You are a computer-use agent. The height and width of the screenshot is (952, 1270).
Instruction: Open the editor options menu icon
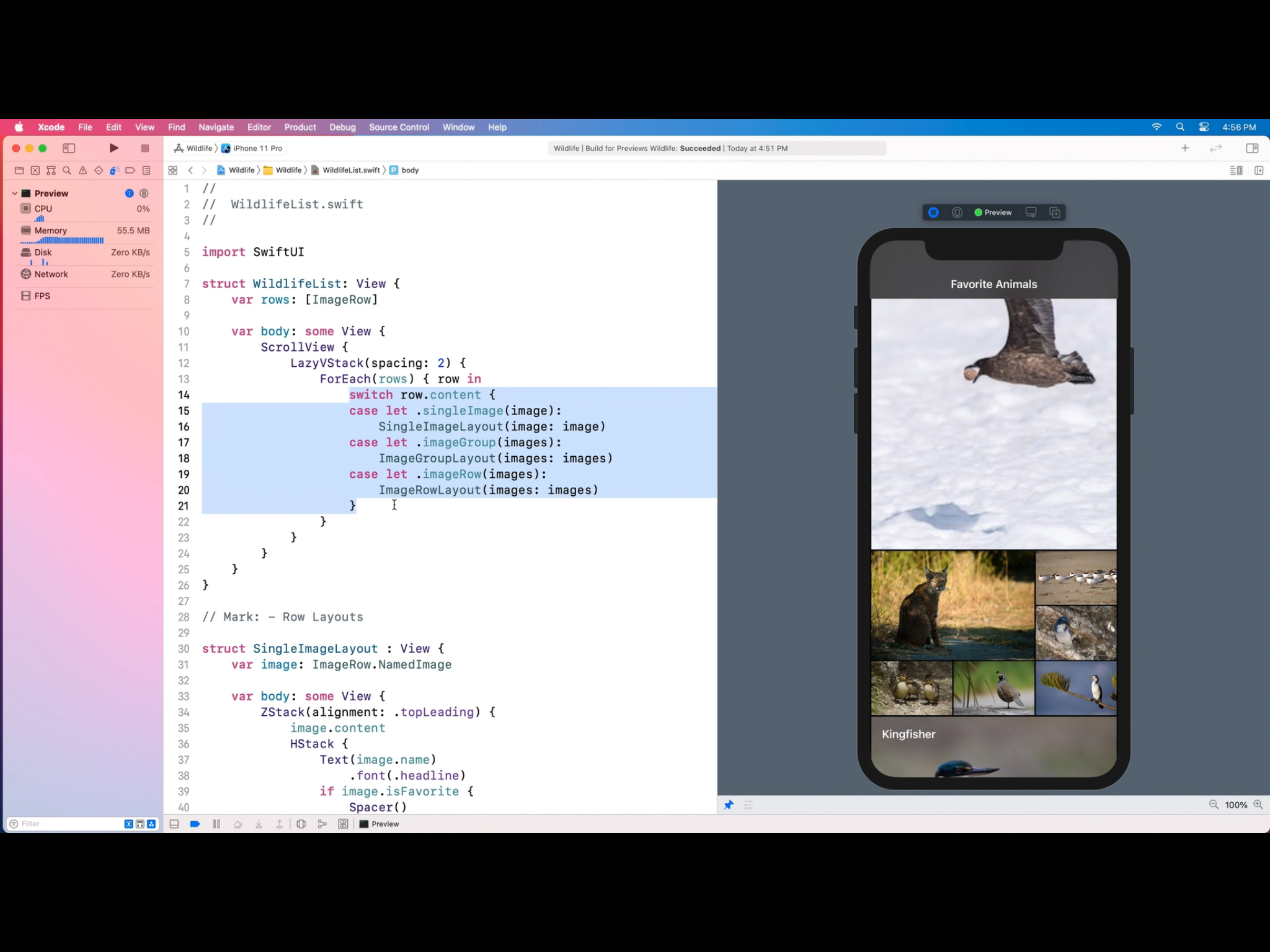click(1236, 170)
